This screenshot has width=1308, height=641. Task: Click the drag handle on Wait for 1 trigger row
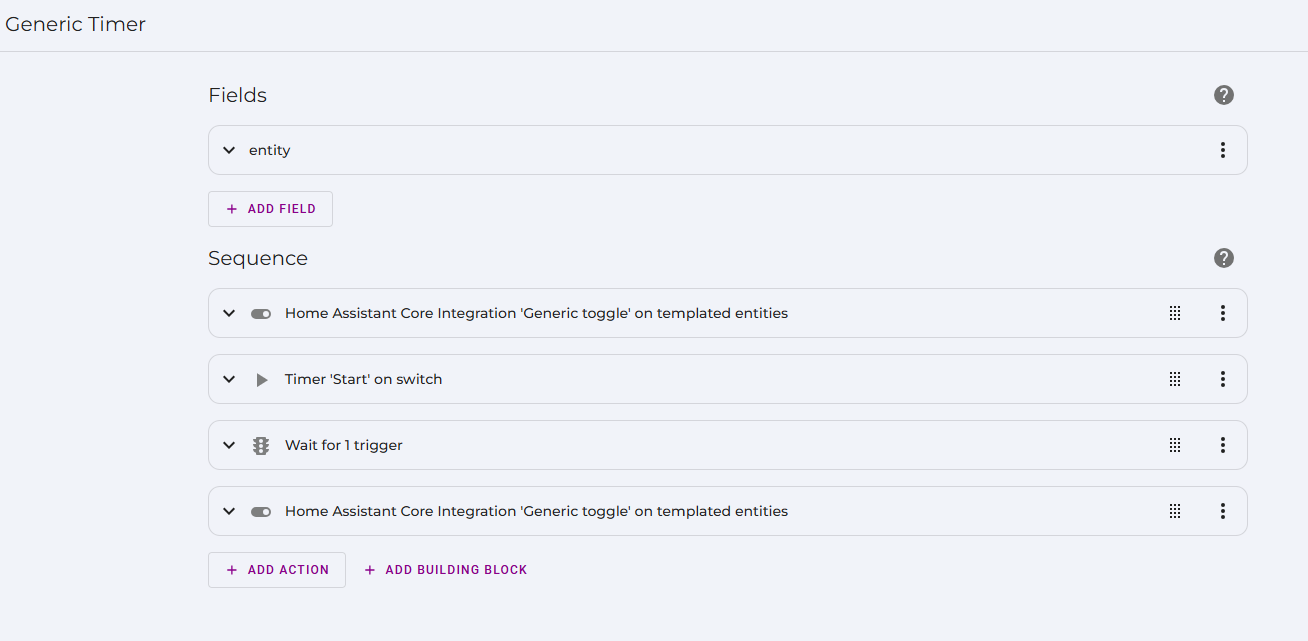(x=1175, y=445)
